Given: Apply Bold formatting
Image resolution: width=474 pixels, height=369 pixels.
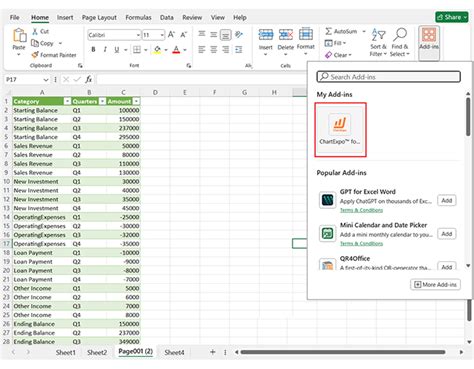Looking at the screenshot, I should [93, 50].
